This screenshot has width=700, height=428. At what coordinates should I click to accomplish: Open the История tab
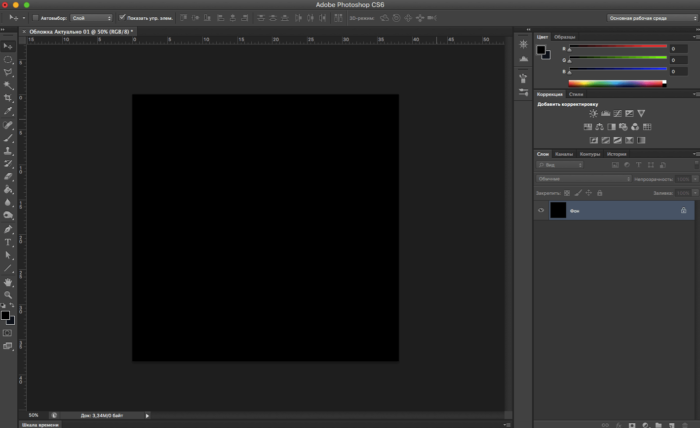616,154
